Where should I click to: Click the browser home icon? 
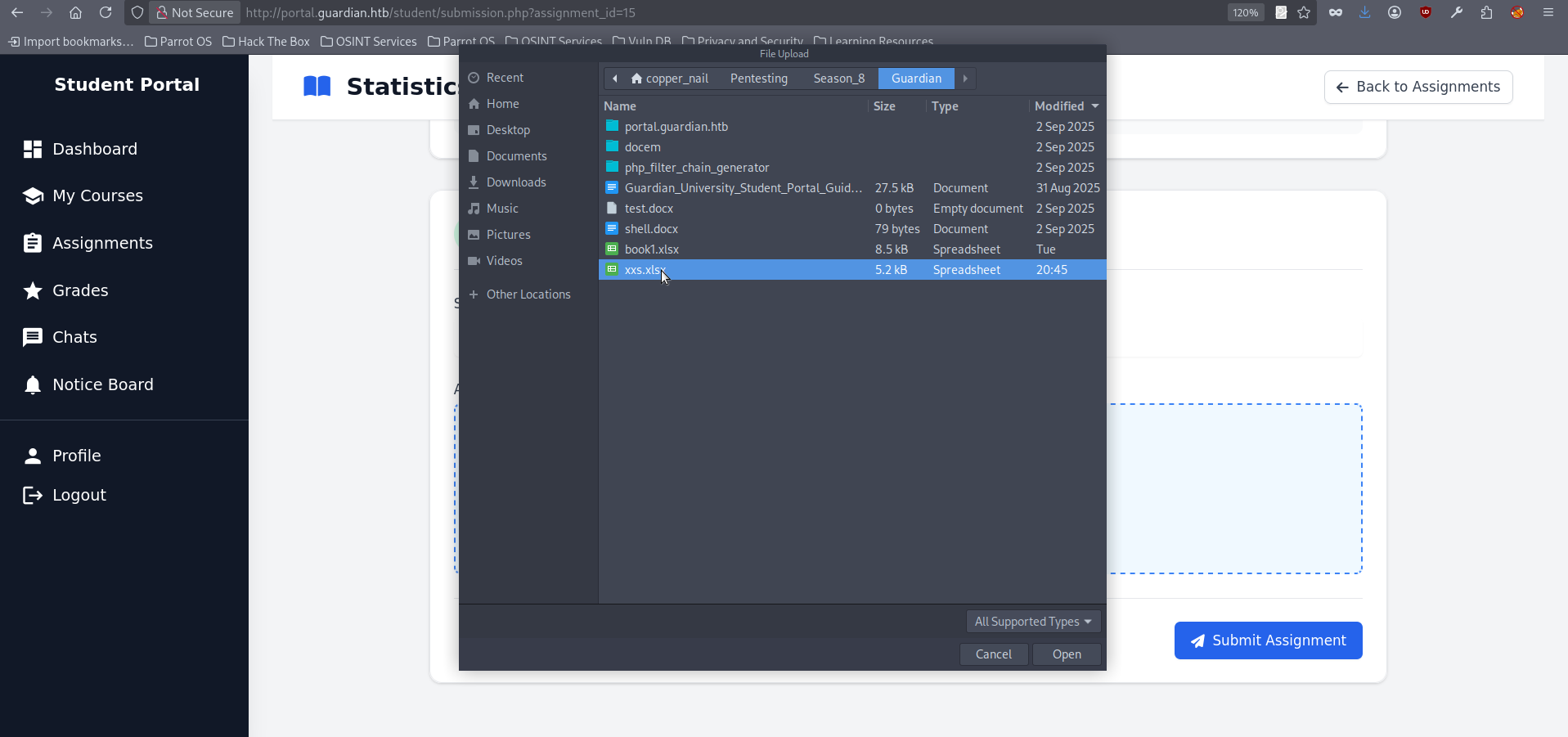[x=75, y=12]
